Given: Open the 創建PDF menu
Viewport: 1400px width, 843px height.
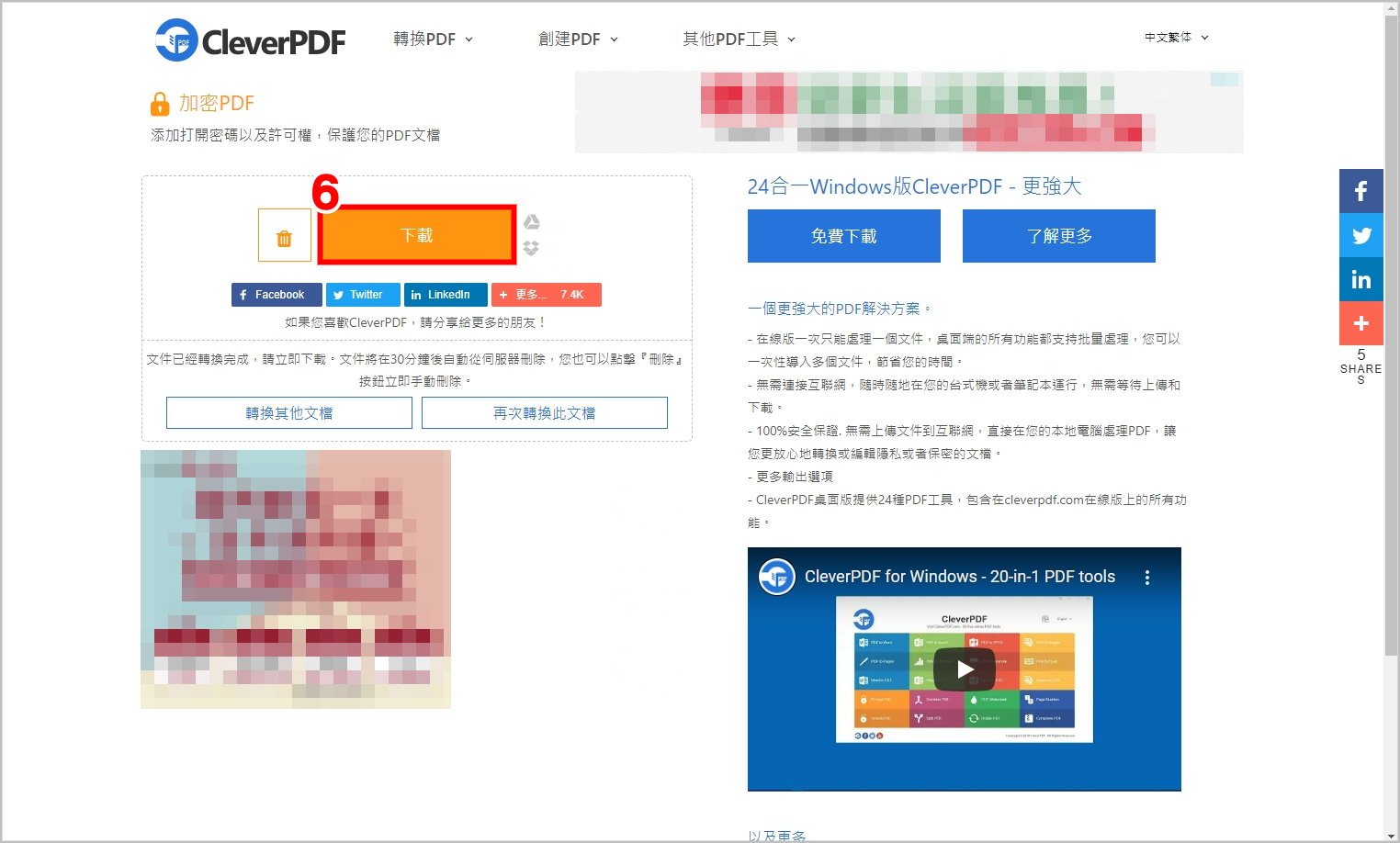Looking at the screenshot, I should pos(578,39).
